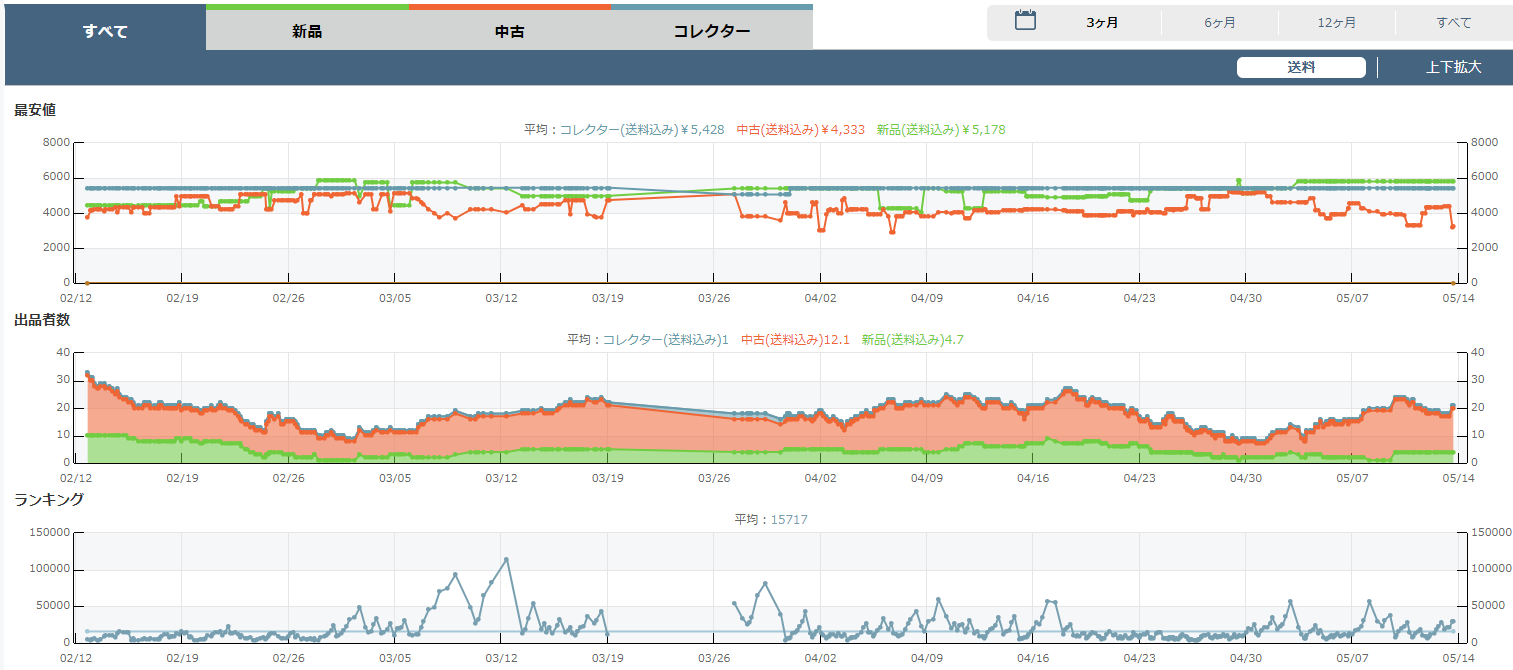This screenshot has height=670, width=1513.
Task: Select the すべて tab
Action: point(105,31)
